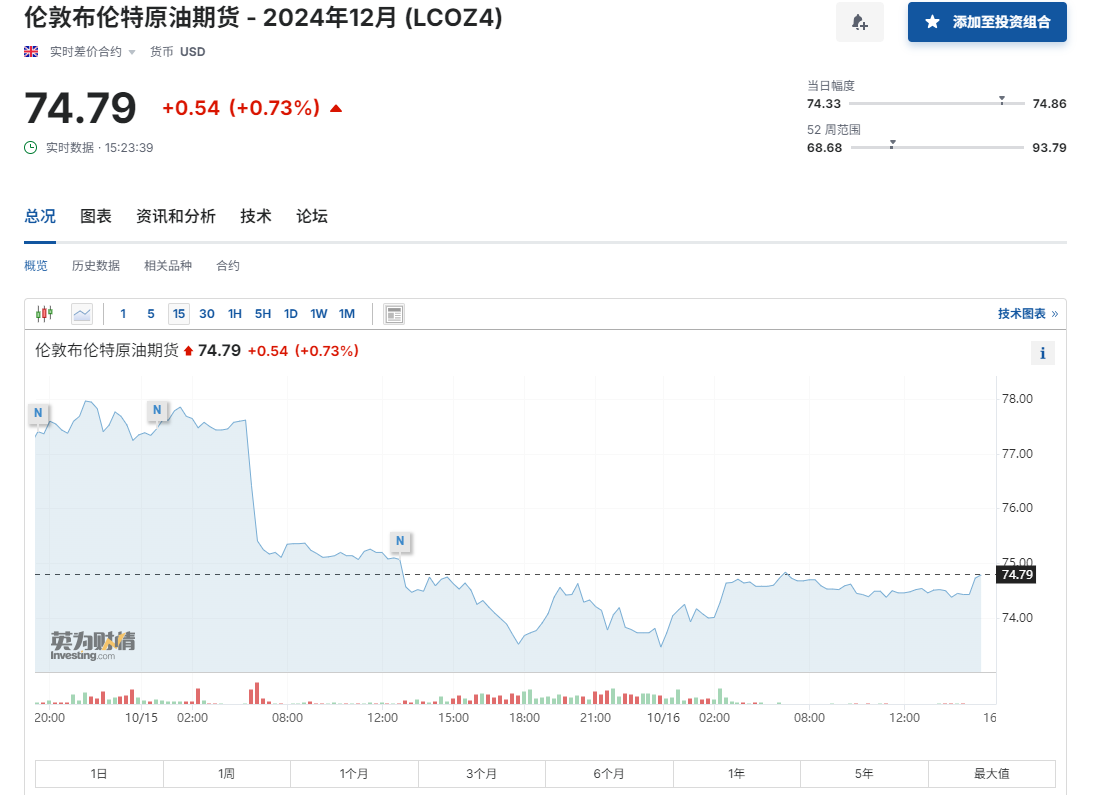This screenshot has height=795, width=1095.
Task: Click the first N news marker on chart
Action: coord(38,412)
